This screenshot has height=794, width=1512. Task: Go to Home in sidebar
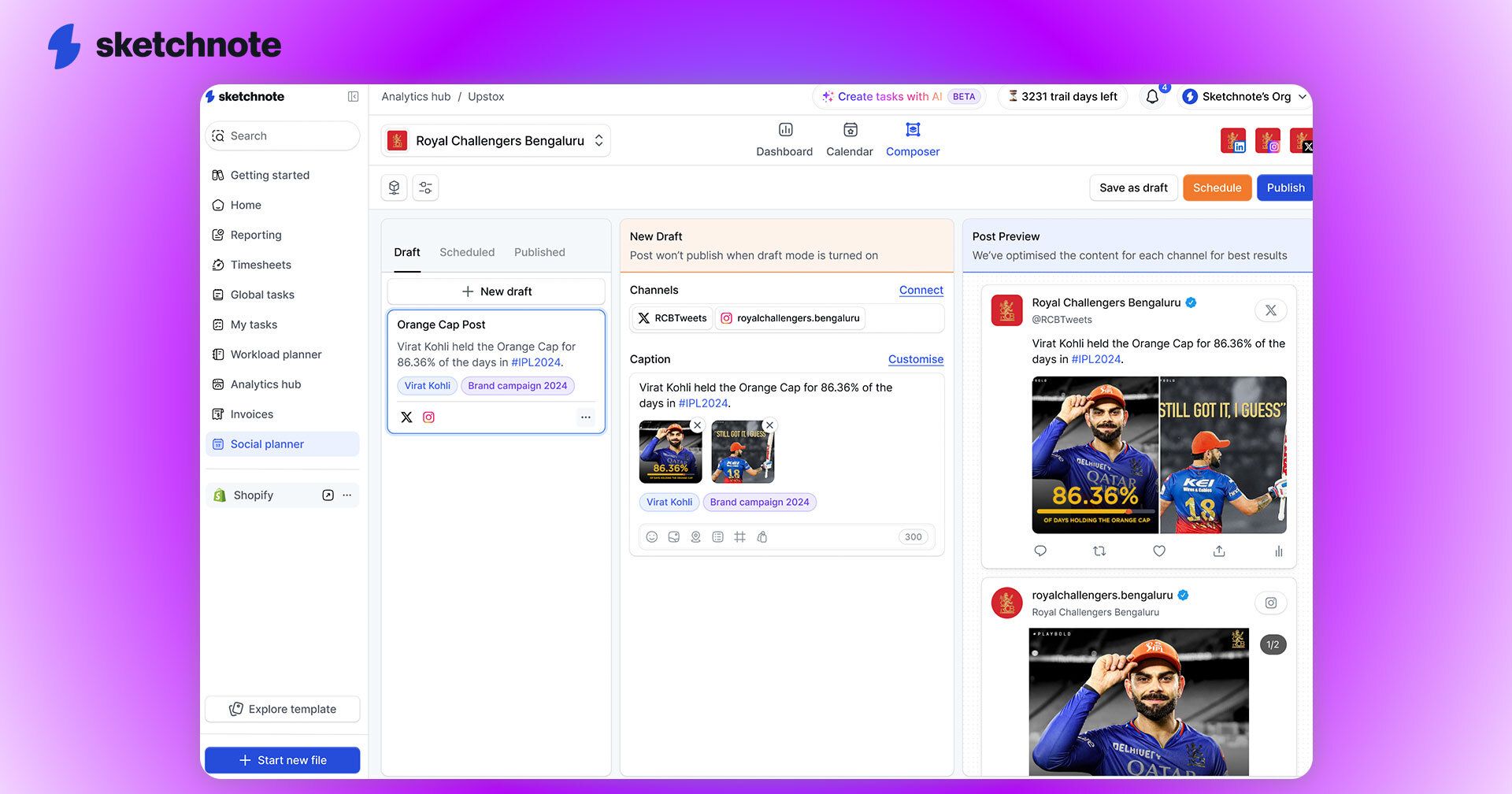[x=283, y=205]
